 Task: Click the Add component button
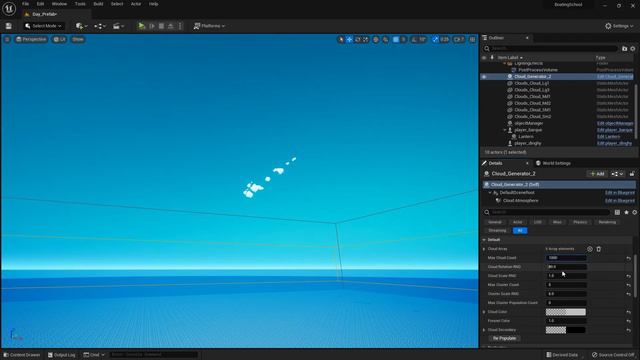(x=597, y=174)
